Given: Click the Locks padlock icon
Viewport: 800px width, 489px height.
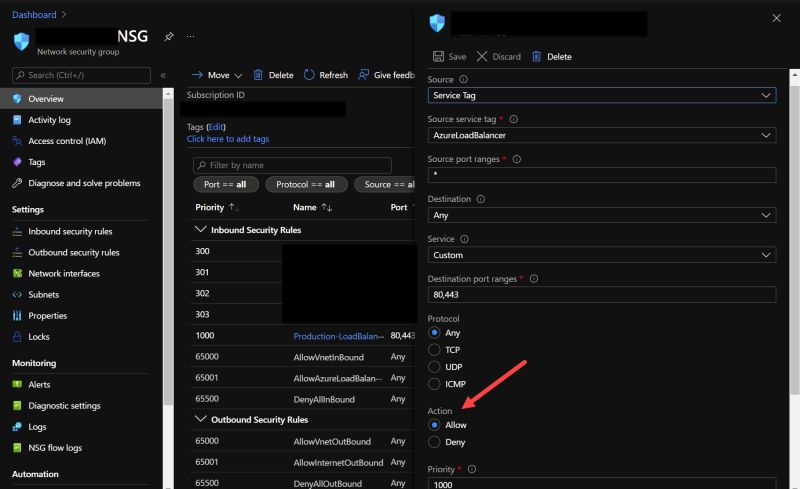Looking at the screenshot, I should pos(17,336).
